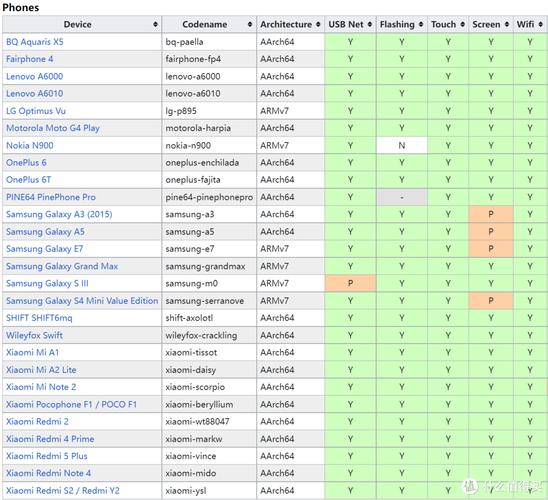Select the 'P' USB Net cell for Galaxy S III
548x500 pixels.
[350, 283]
